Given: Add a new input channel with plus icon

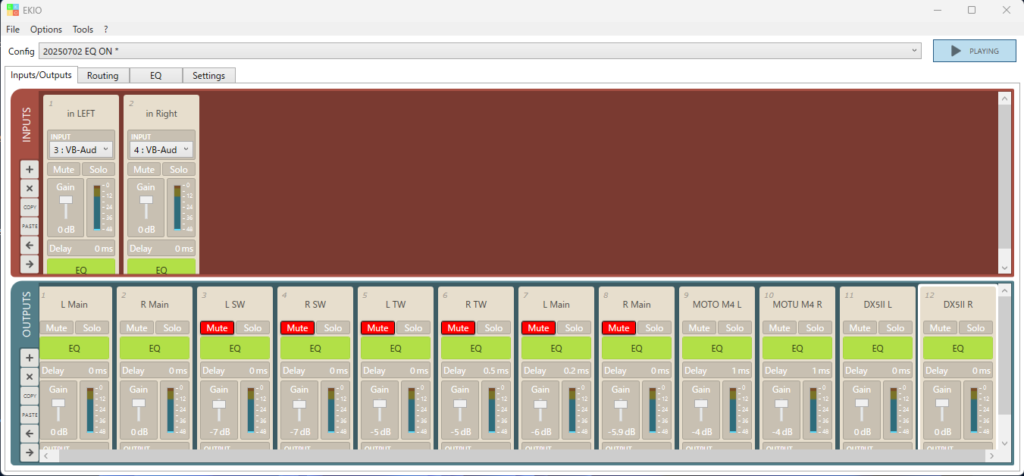Looking at the screenshot, I should 29,170.
